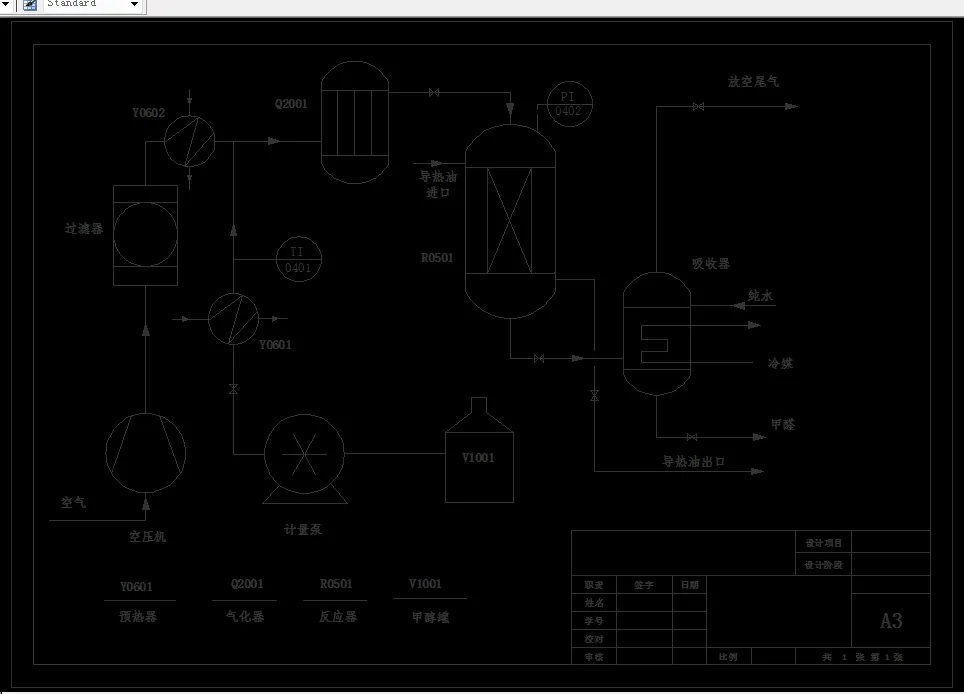Click the 过滤器 label
This screenshot has width=964, height=694.
[84, 229]
